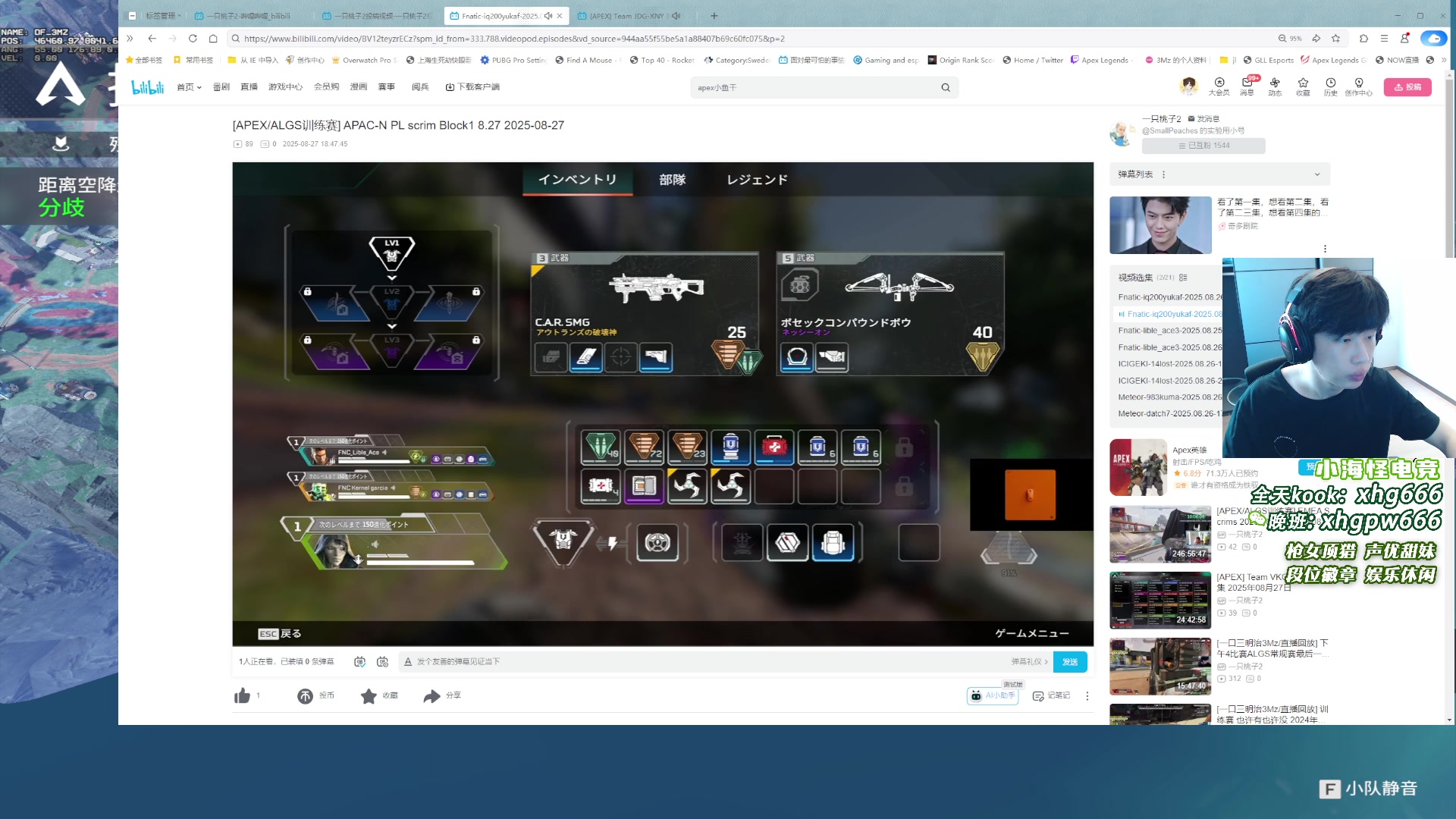Switch to 一只桃子2-哔哩哔哩 tab
Screen dimensions: 1456x819
(248, 15)
